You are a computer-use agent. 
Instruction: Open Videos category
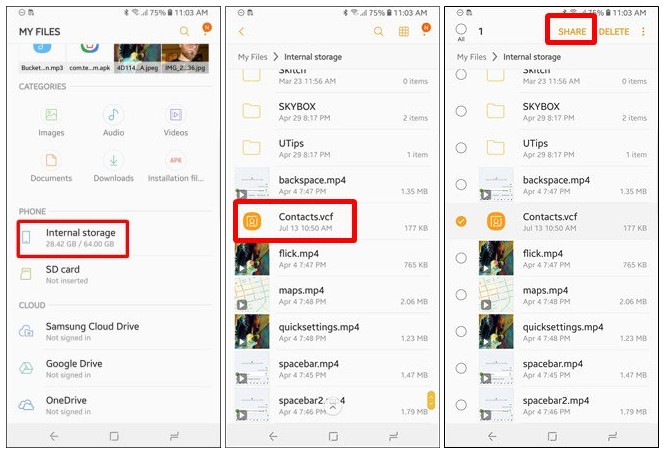click(176, 121)
